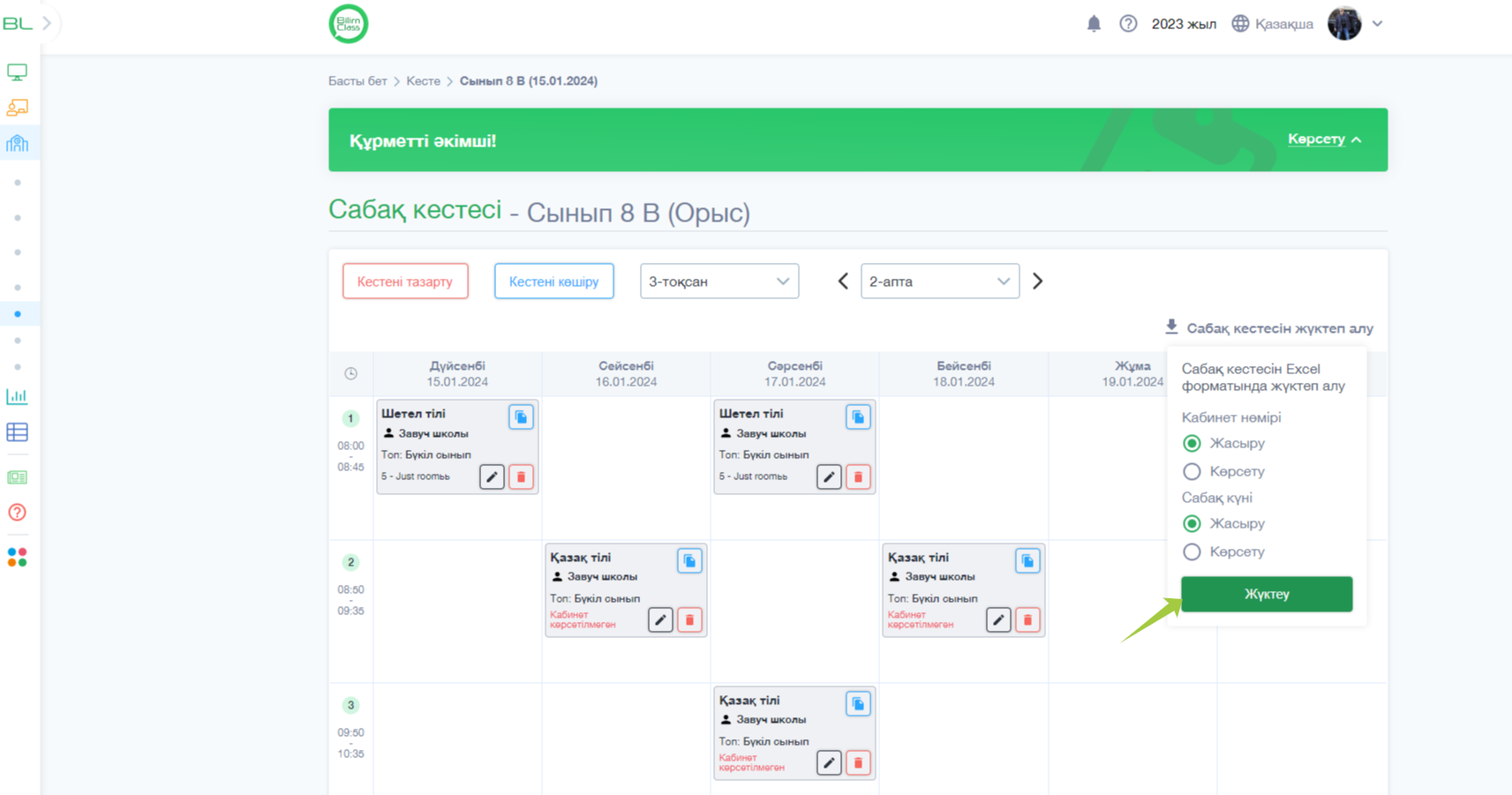Viewport: 1512px width, 795px height.
Task: Click the globe language icon
Action: (1240, 24)
